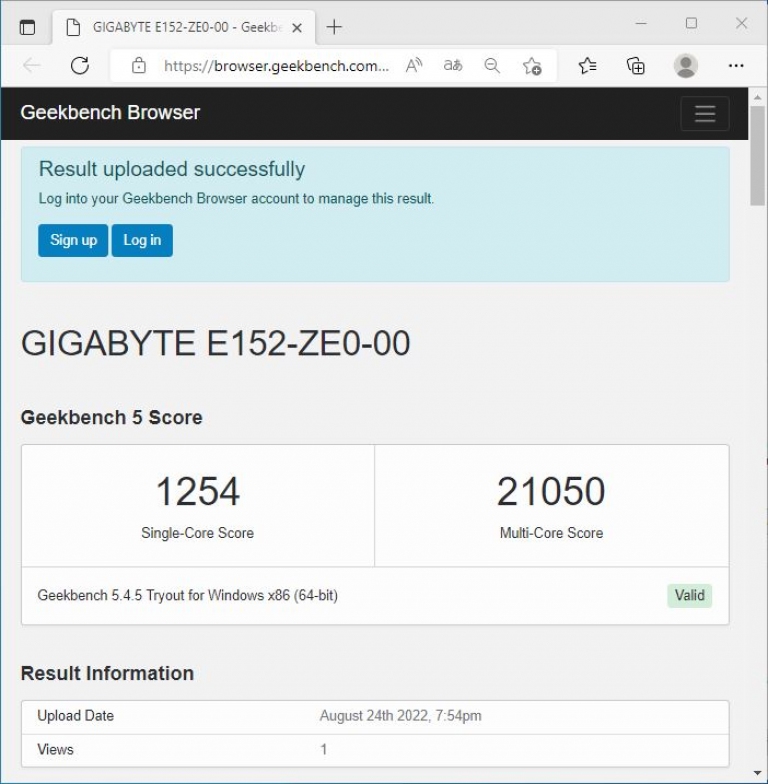This screenshot has height=784, width=768.
Task: Maximize the browser window
Action: coord(691,23)
